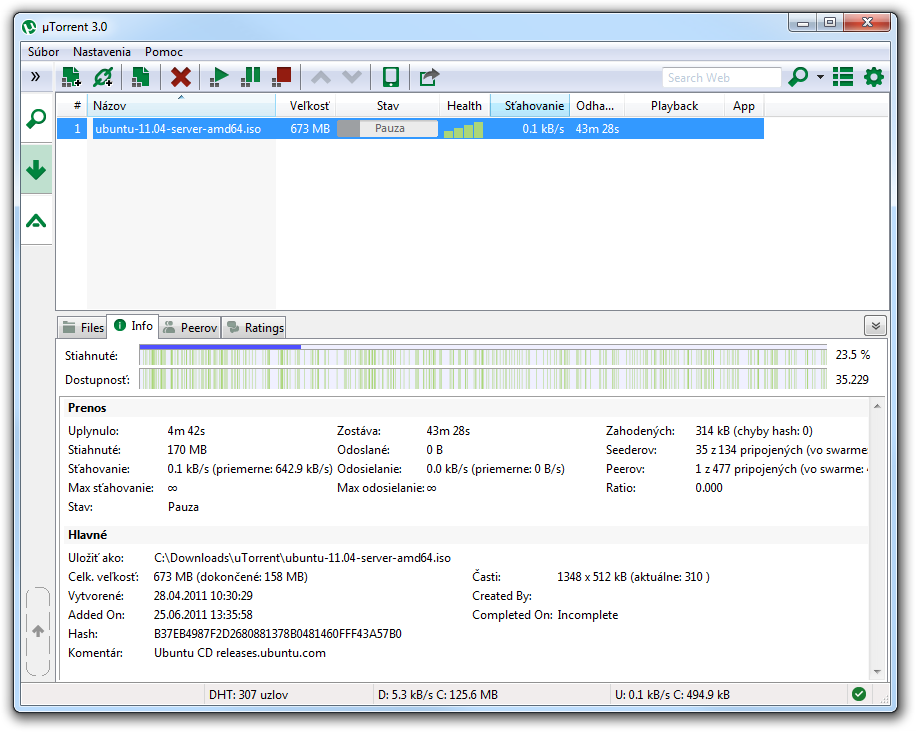Image resolution: width=916 pixels, height=732 pixels.
Task: Collapse the detail pane with the double-chevron button
Action: coord(875,326)
